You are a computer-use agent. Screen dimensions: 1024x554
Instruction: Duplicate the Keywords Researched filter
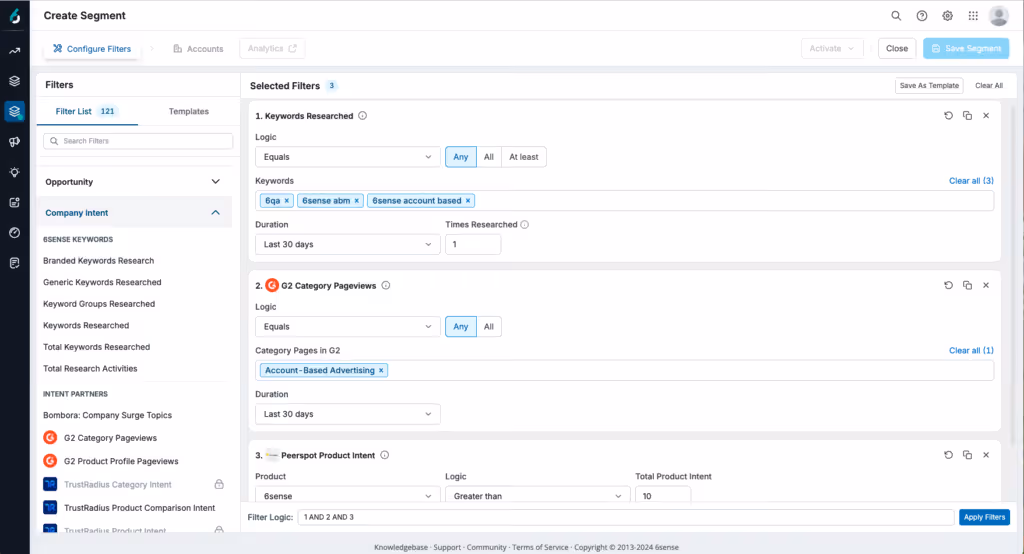tap(967, 116)
